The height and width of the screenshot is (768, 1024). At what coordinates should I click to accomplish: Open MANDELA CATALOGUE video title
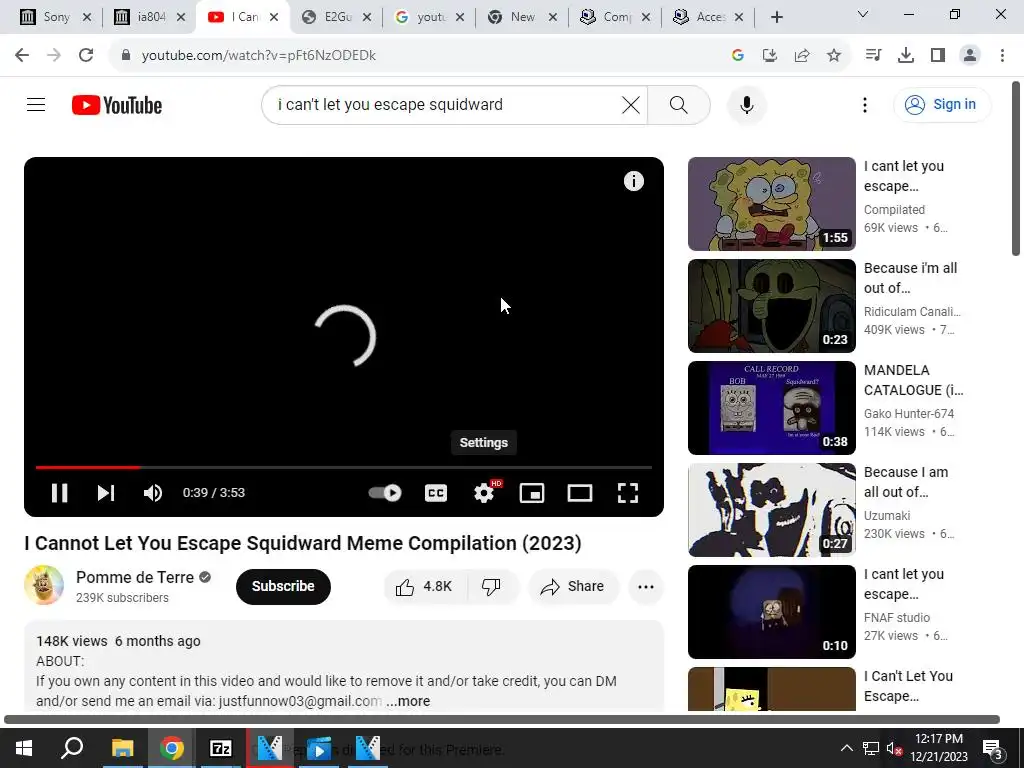(913, 380)
